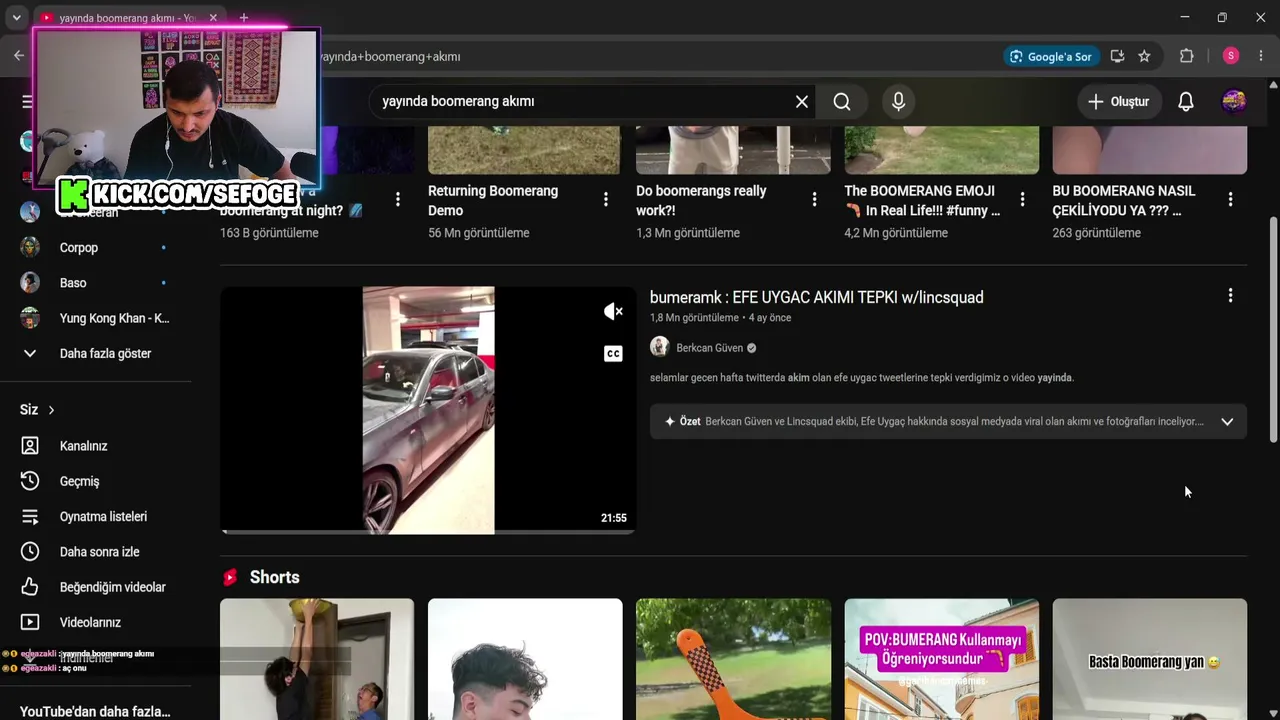The width and height of the screenshot is (1280, 720).
Task: Click the Shorts section heading
Action: click(274, 577)
